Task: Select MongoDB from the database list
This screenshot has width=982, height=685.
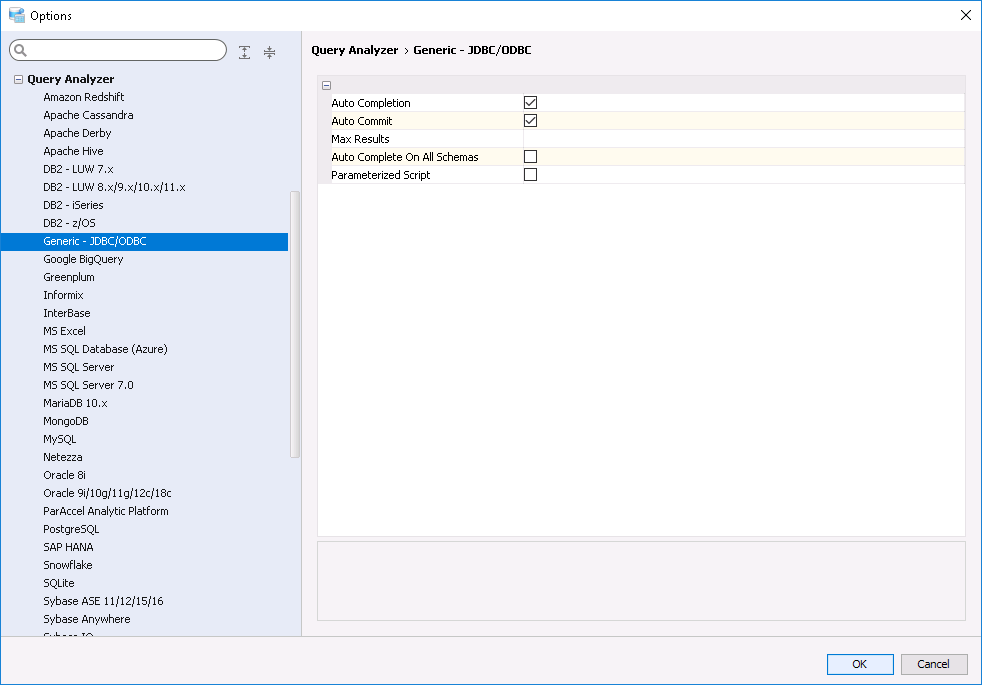Action: pos(66,421)
